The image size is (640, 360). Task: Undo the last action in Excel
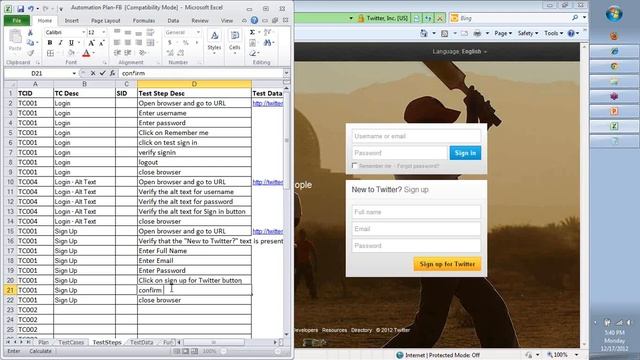click(31, 8)
